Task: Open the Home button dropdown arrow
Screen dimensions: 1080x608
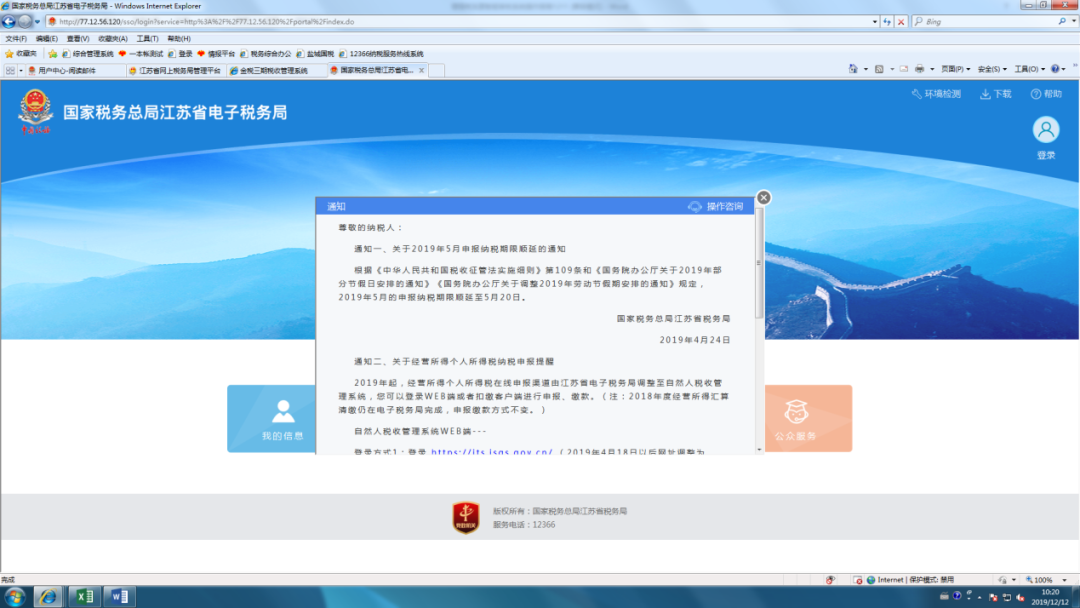Action: 866,69
